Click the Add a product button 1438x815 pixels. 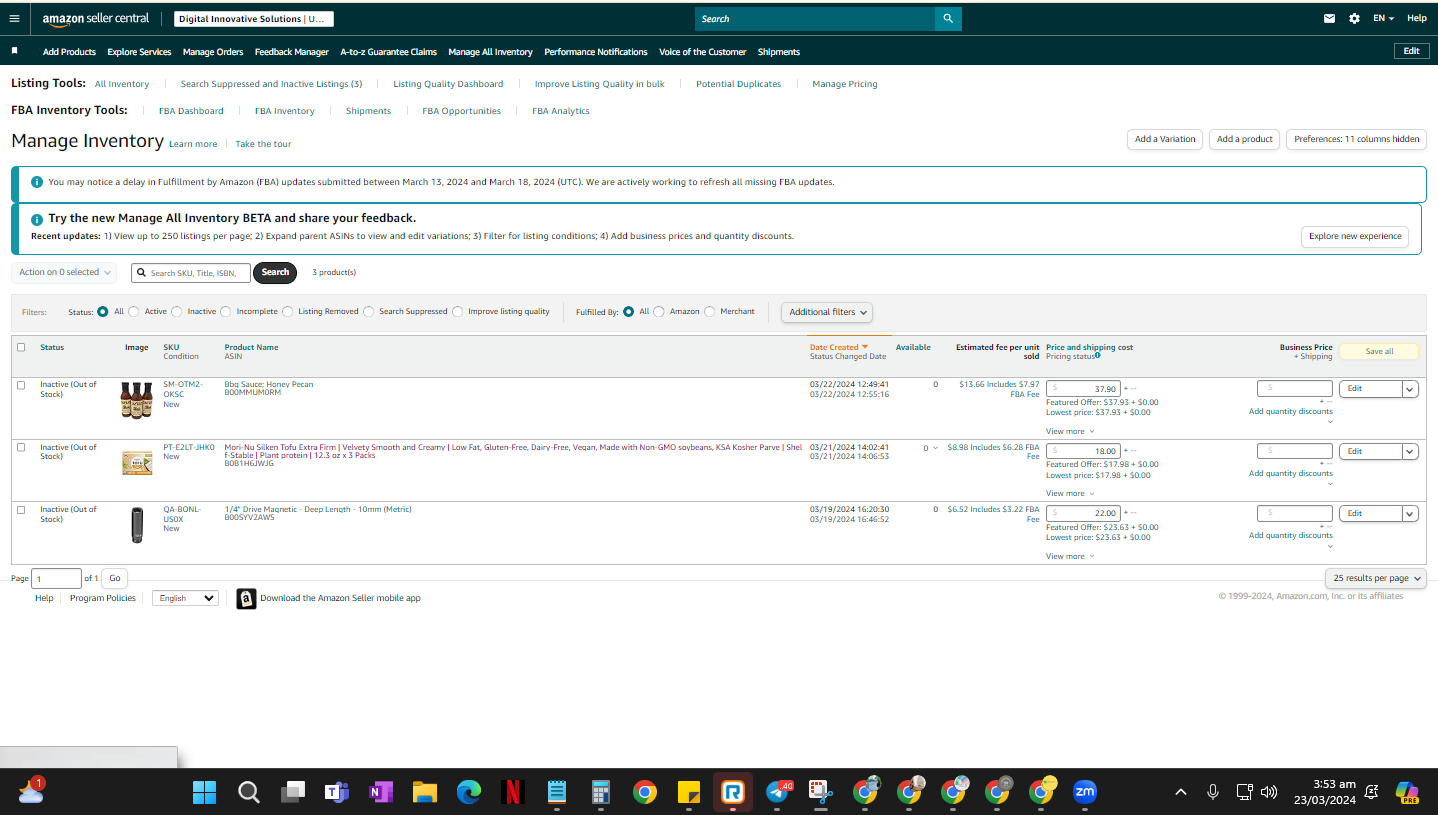(1245, 139)
